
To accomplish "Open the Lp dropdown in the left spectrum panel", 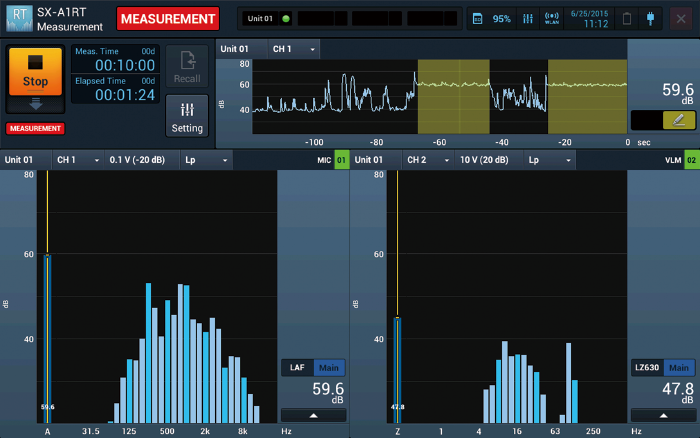I will (206, 160).
